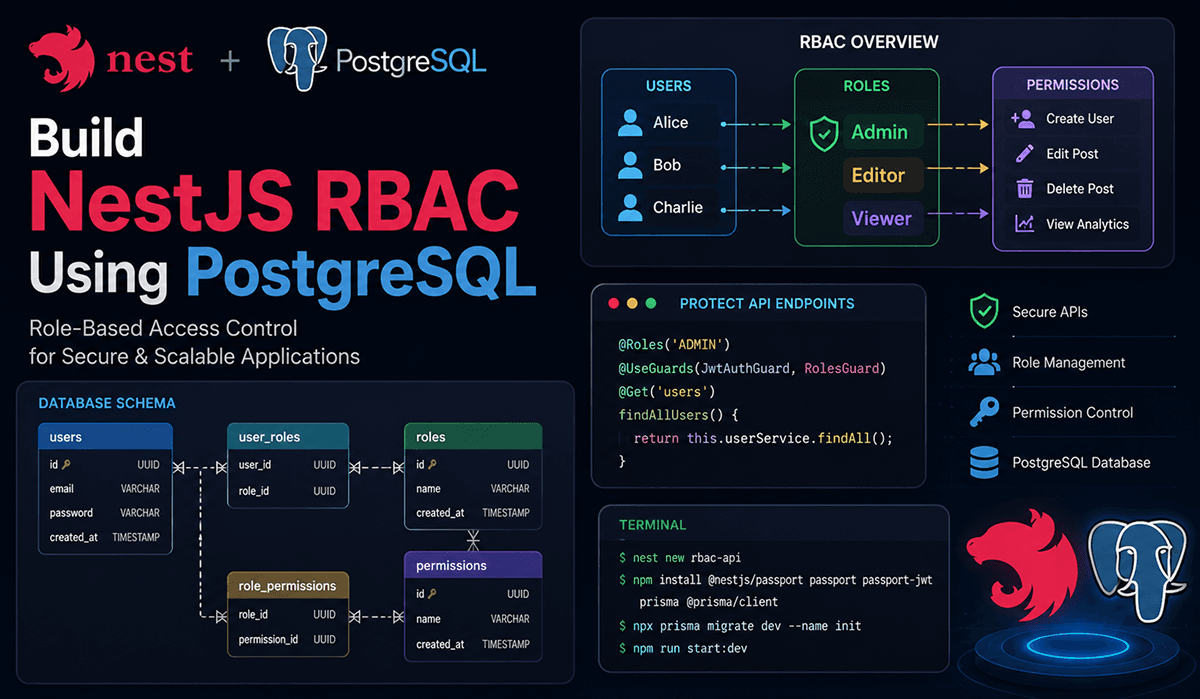Click the PERMISSIONS heading in the overview
Image resolution: width=1200 pixels, height=699 pixels.
1072,85
